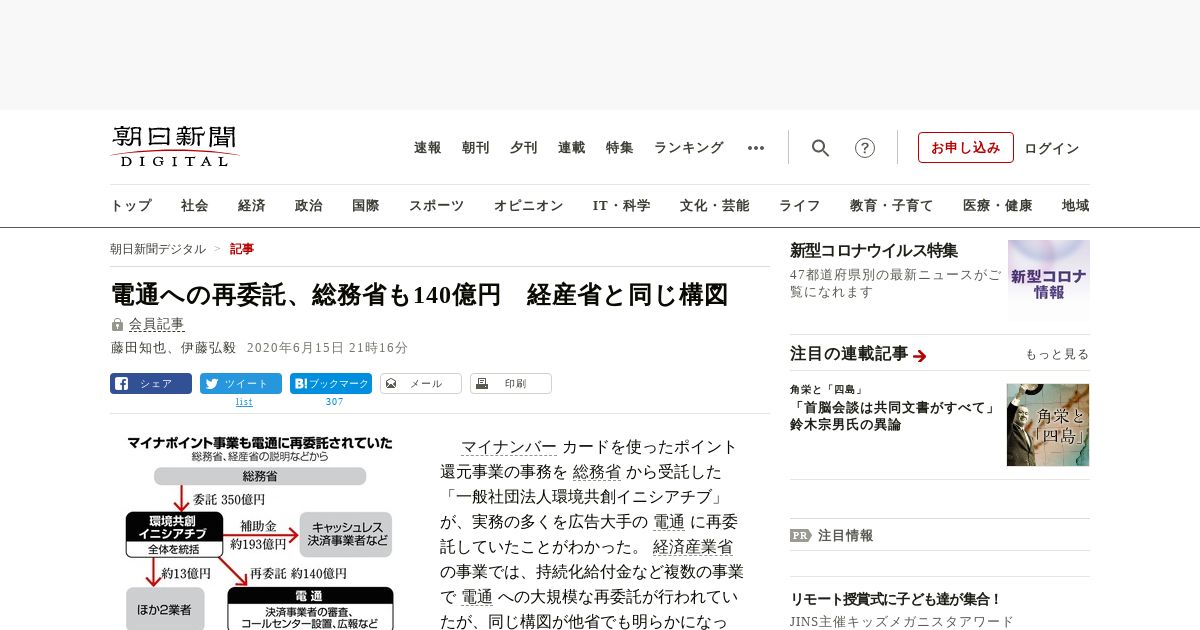Click the 朝日新聞デジタル breadcrumb link
1200x630 pixels.
(x=158, y=249)
